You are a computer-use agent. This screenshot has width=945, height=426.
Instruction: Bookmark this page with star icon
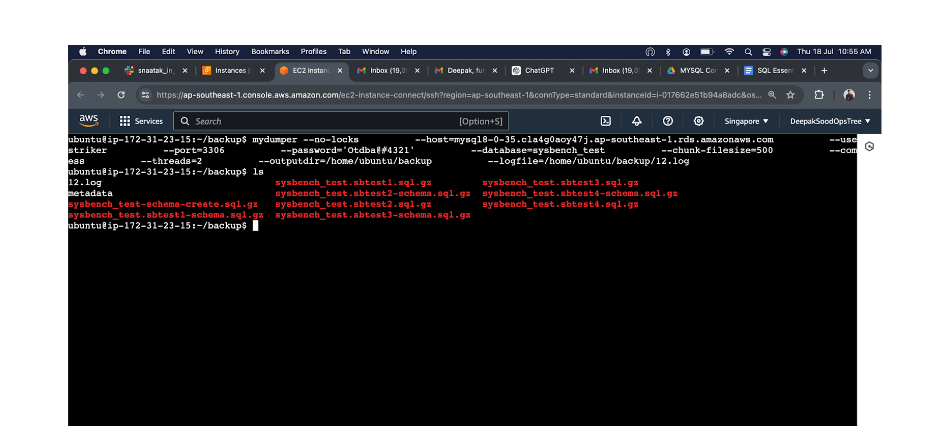[790, 95]
